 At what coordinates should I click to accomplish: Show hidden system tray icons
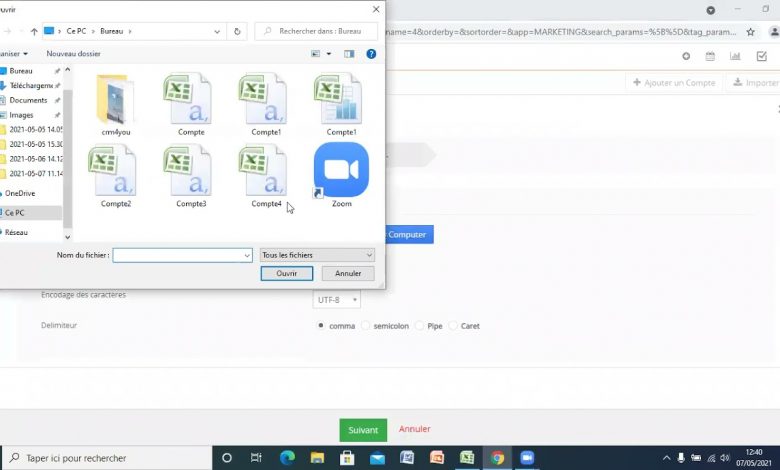667,458
